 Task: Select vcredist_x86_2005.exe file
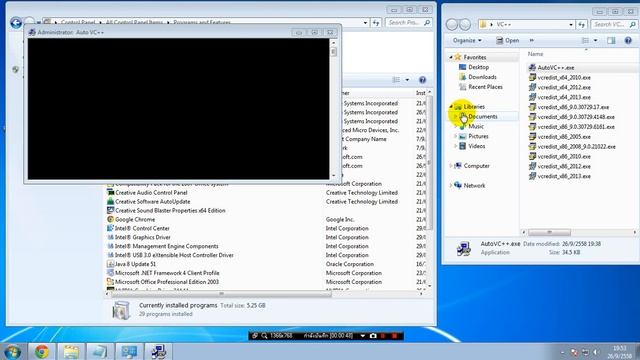click(x=560, y=136)
